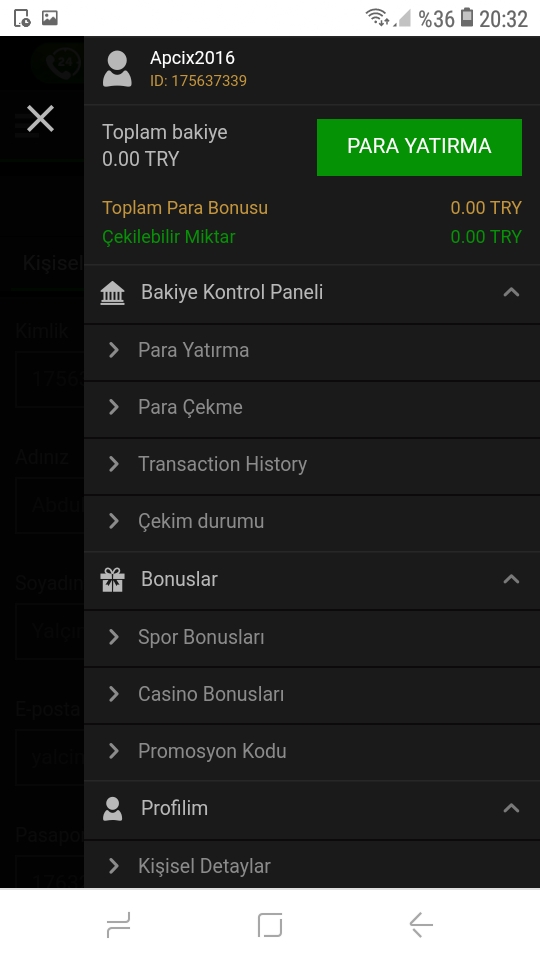
Task: Tap the gift box icon beside Bonuslar
Action: pyautogui.click(x=113, y=580)
